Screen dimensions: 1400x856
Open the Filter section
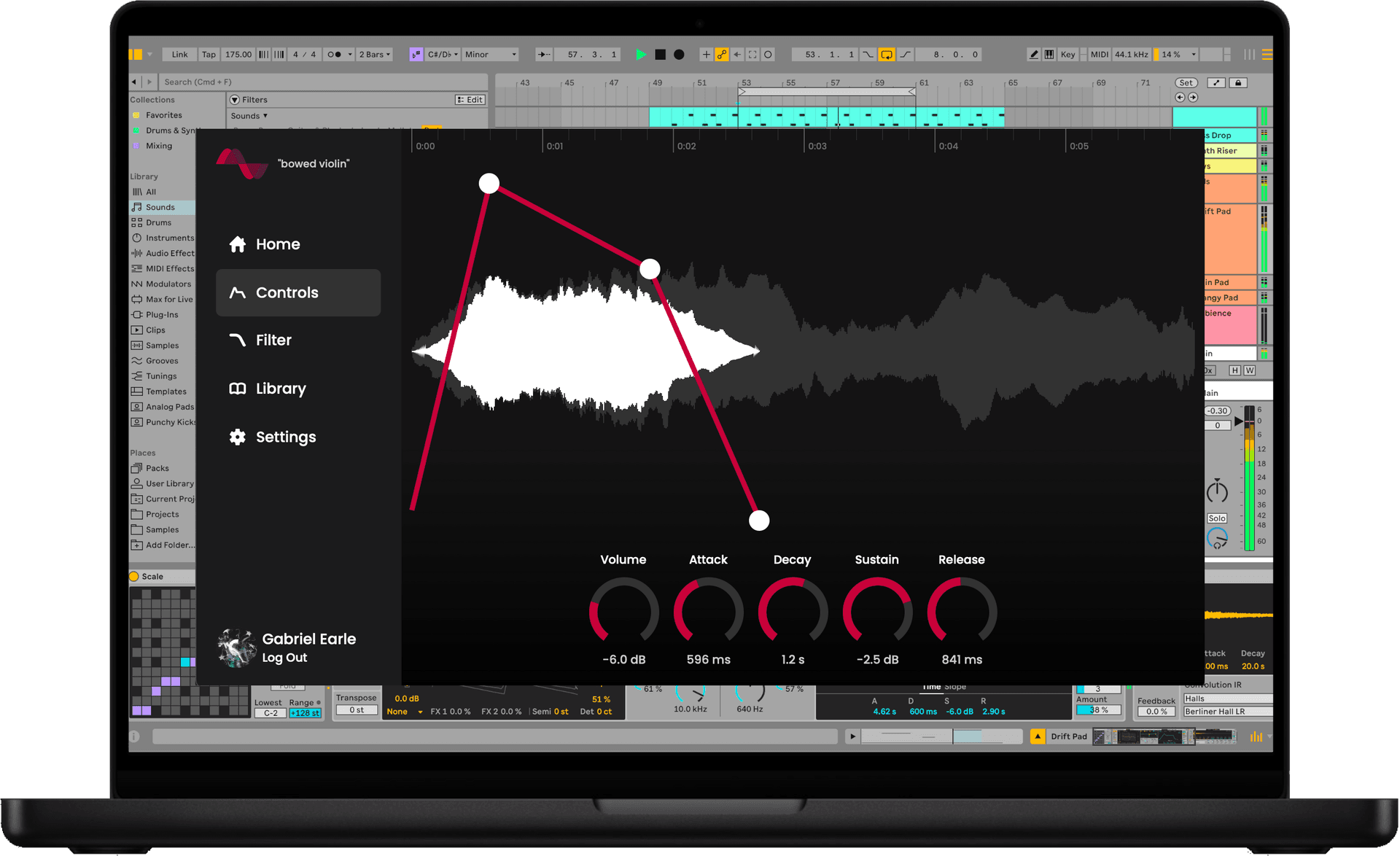pos(260,340)
